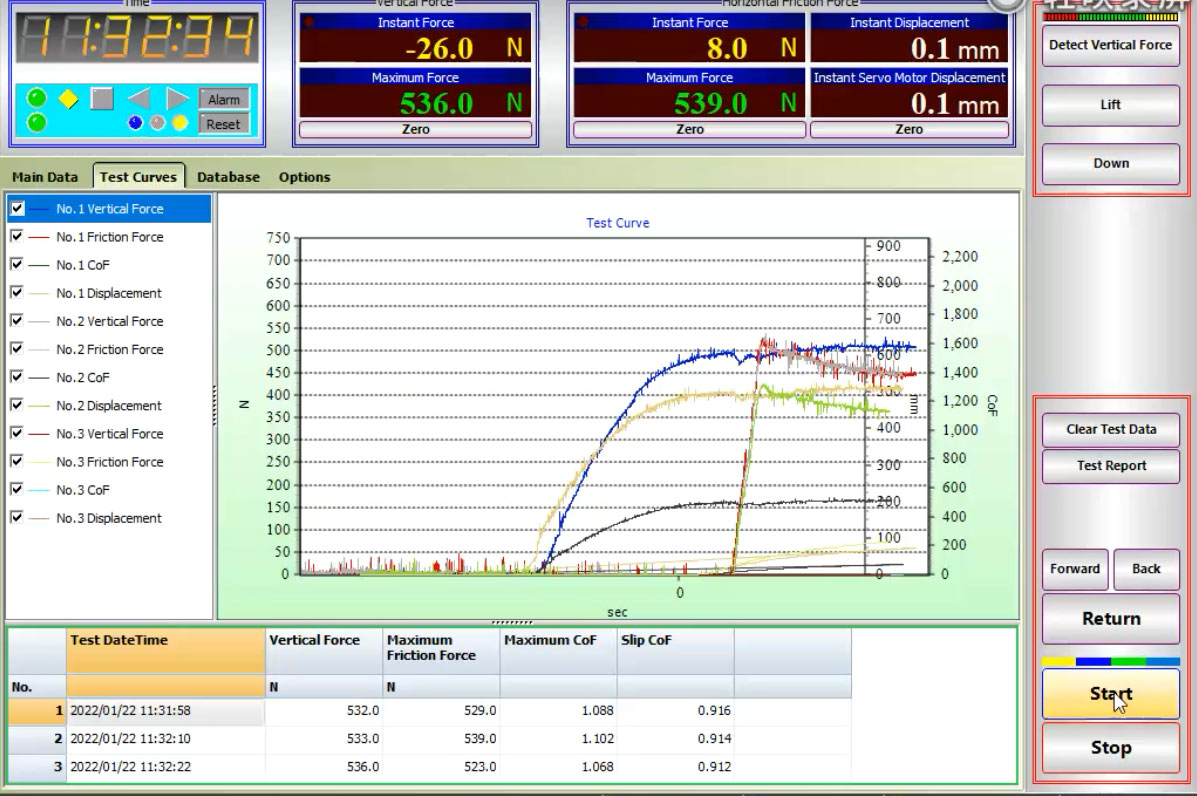Click the yellow diamond status indicator

(68, 98)
